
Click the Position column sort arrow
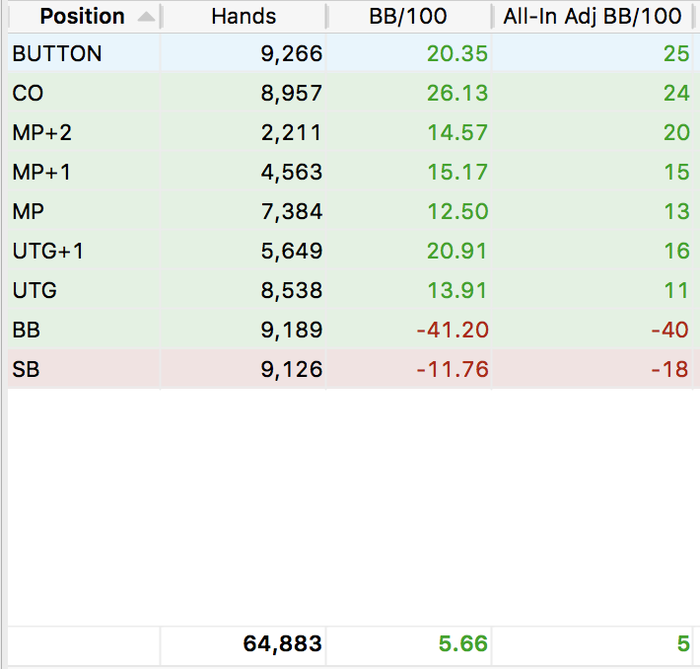pos(146,17)
